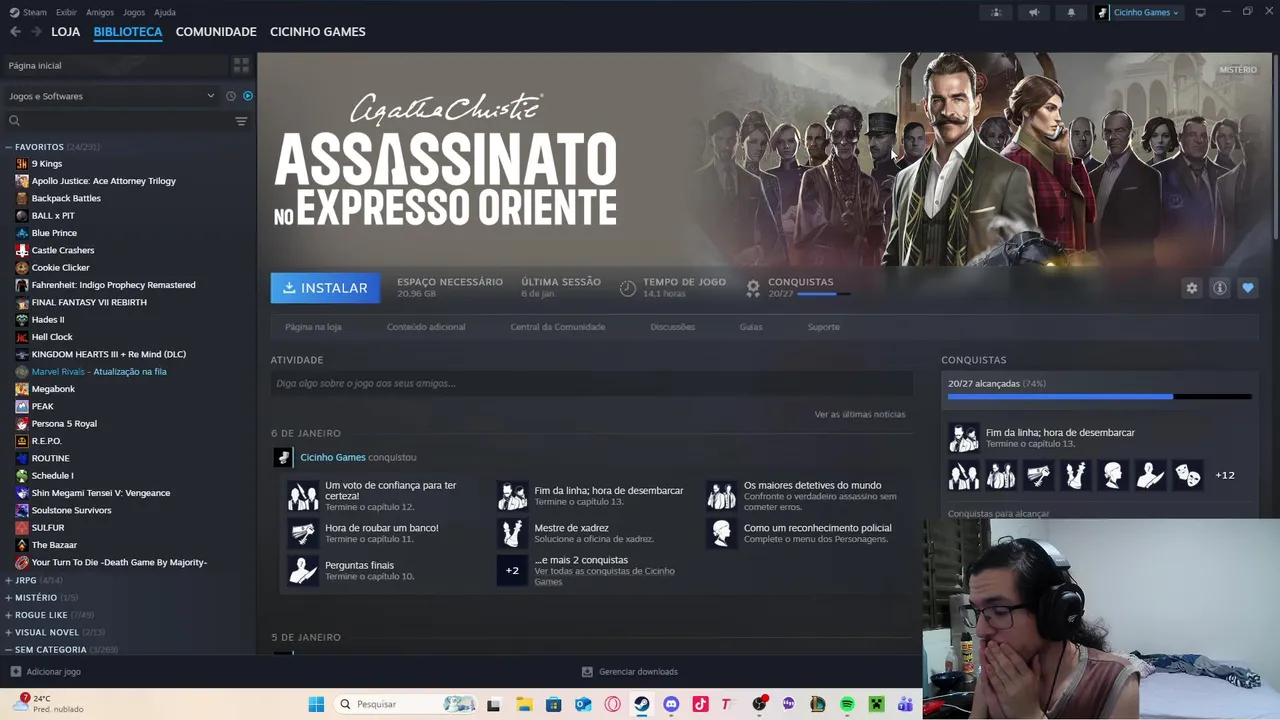Select Hades II in library list
This screenshot has width=1280, height=720.
pos(48,320)
